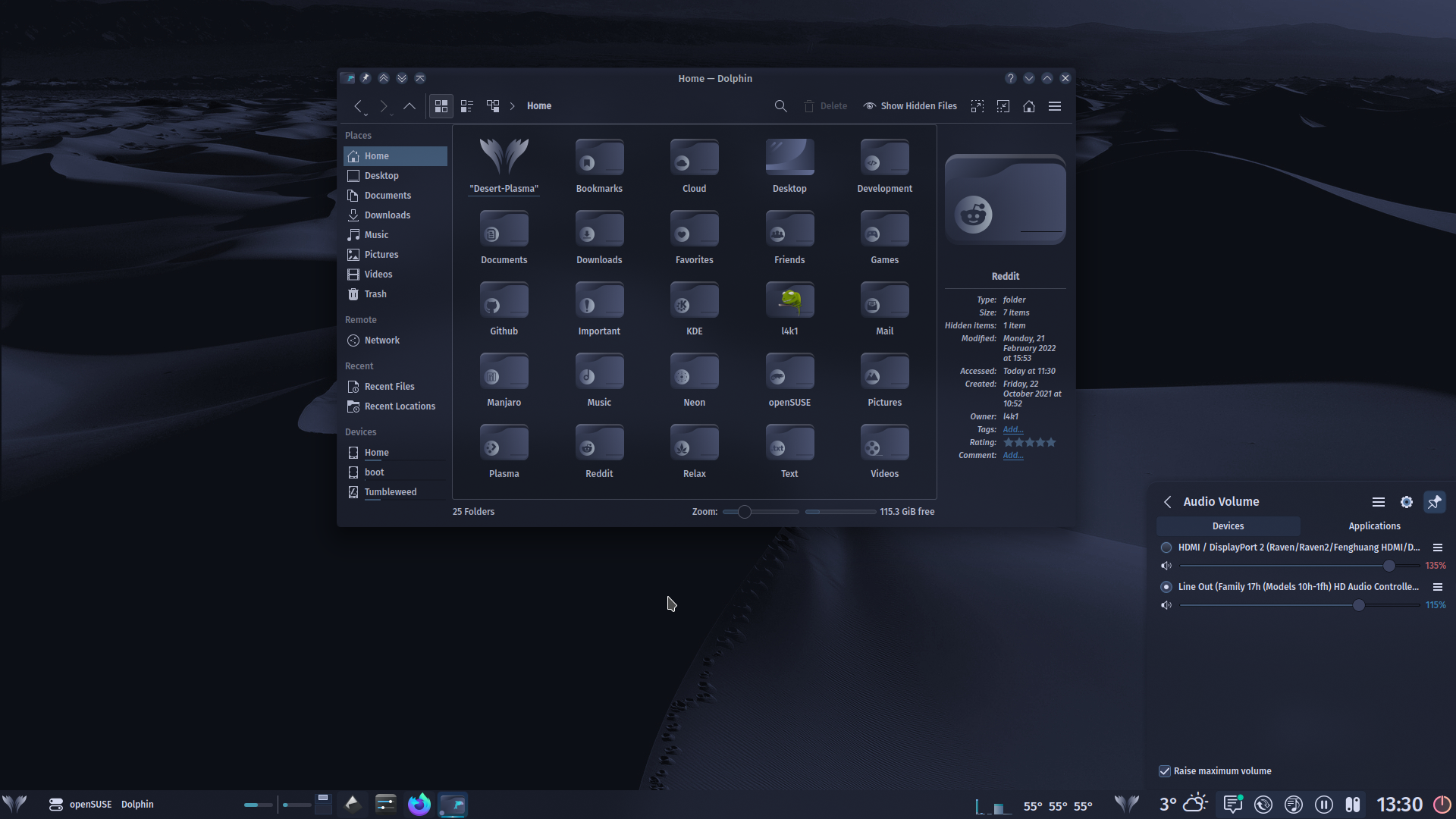This screenshot has height=819, width=1456.
Task: Select the Github folder icon
Action: point(504,301)
